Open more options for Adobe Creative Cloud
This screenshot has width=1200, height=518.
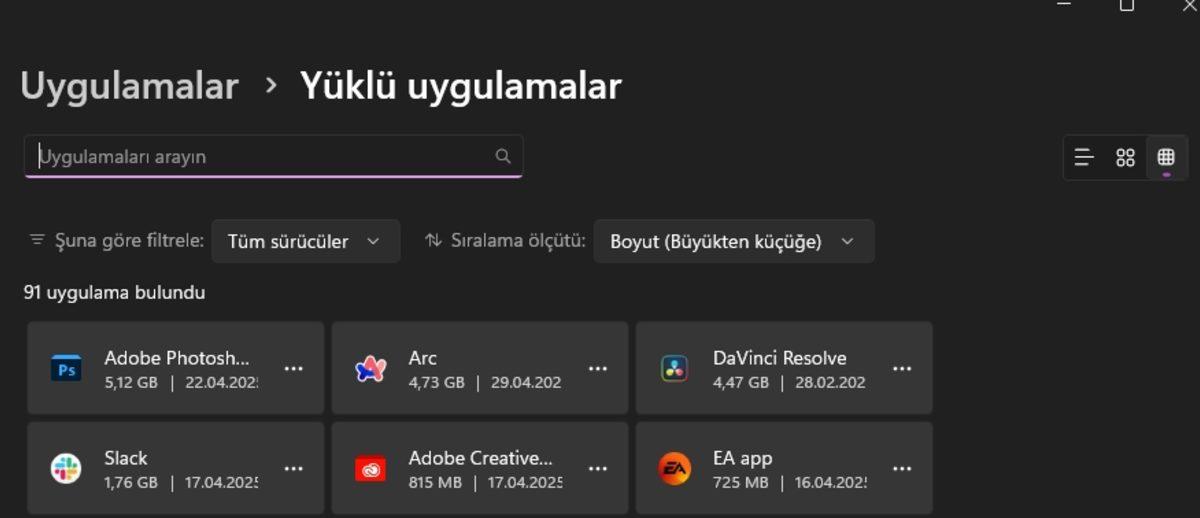click(x=598, y=468)
